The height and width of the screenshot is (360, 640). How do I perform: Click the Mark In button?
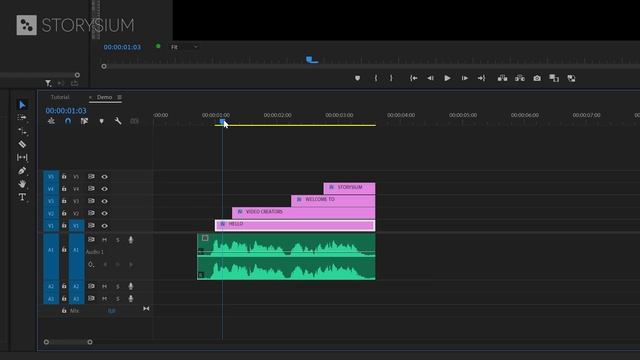tap(376, 78)
